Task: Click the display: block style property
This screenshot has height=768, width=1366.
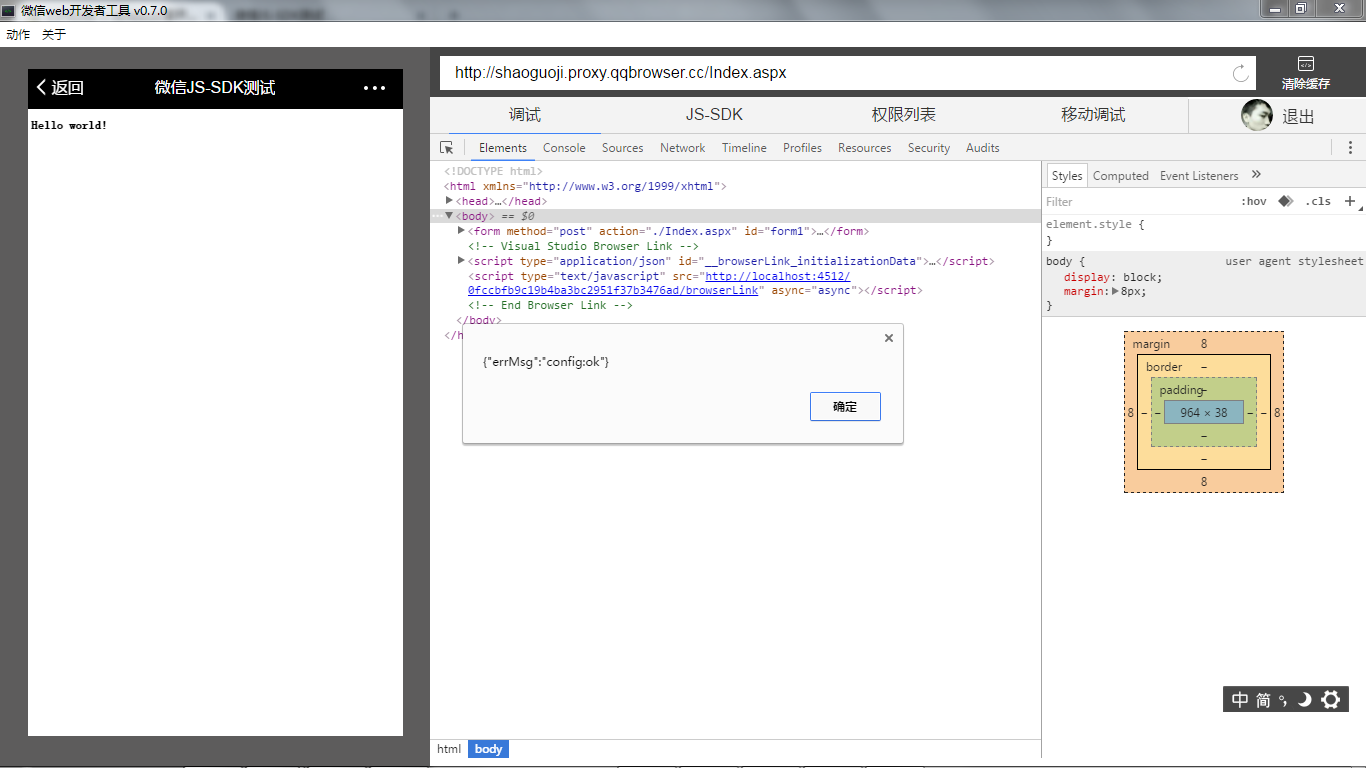Action: [1113, 277]
